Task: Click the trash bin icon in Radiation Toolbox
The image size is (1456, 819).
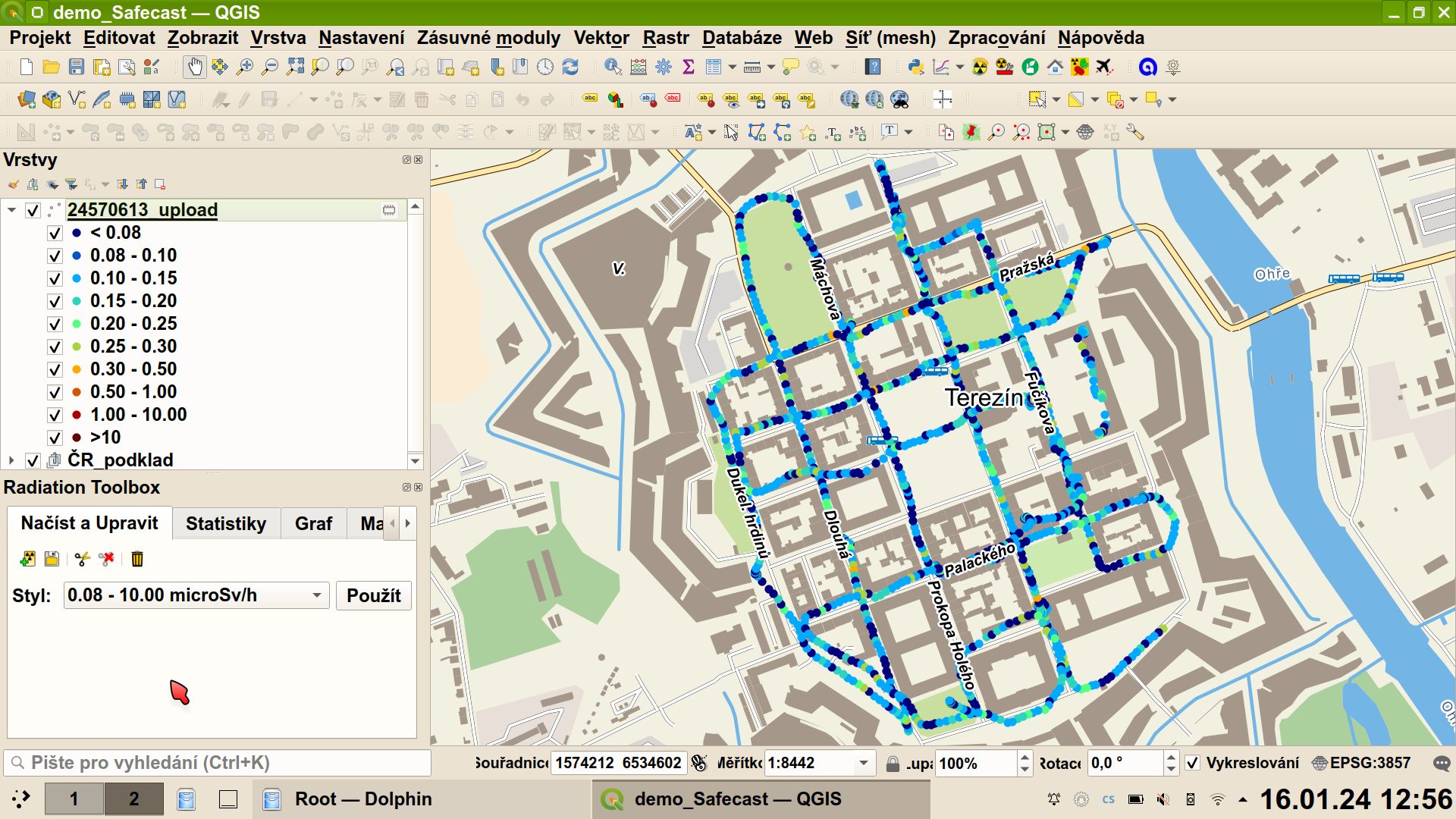Action: point(137,560)
